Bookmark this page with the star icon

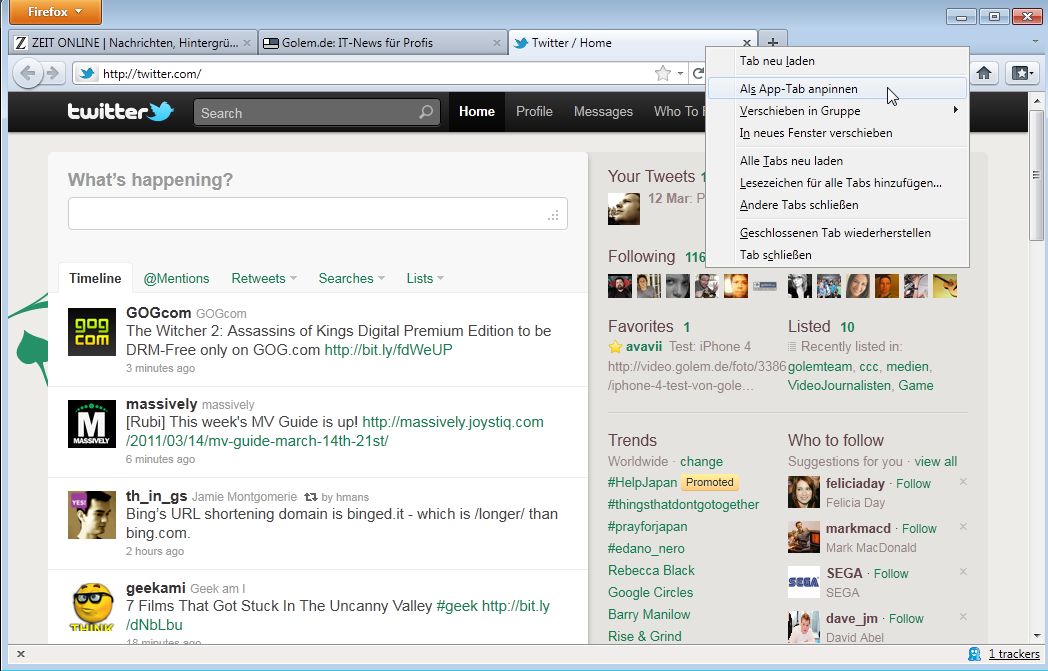(x=662, y=73)
